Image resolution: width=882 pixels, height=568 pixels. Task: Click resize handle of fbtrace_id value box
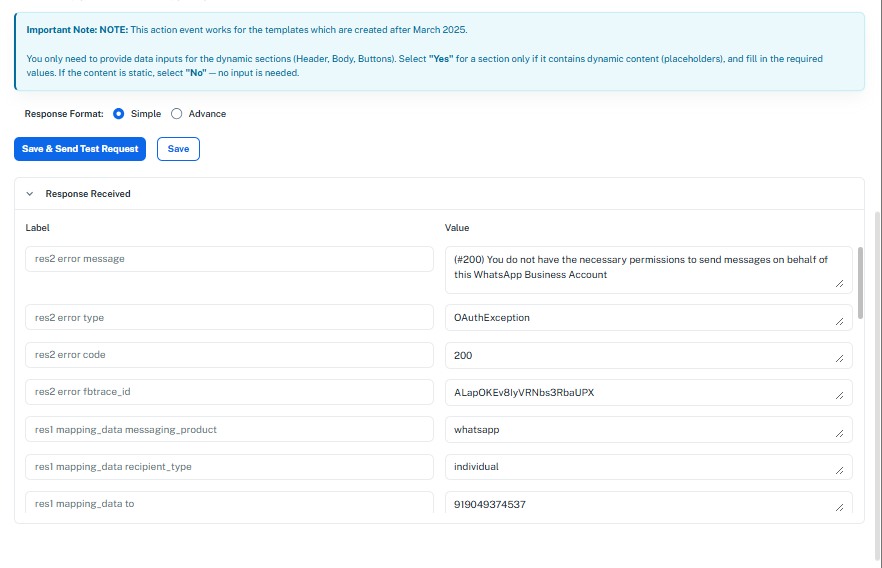[x=839, y=397]
